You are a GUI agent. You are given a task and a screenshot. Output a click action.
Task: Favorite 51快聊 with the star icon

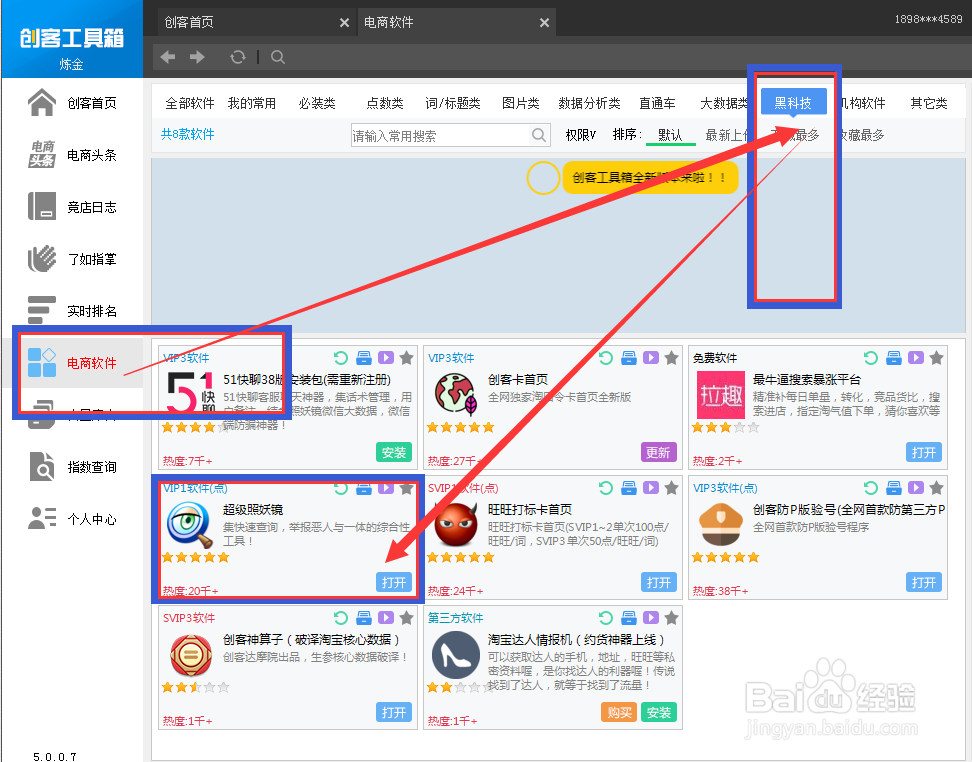(x=407, y=358)
